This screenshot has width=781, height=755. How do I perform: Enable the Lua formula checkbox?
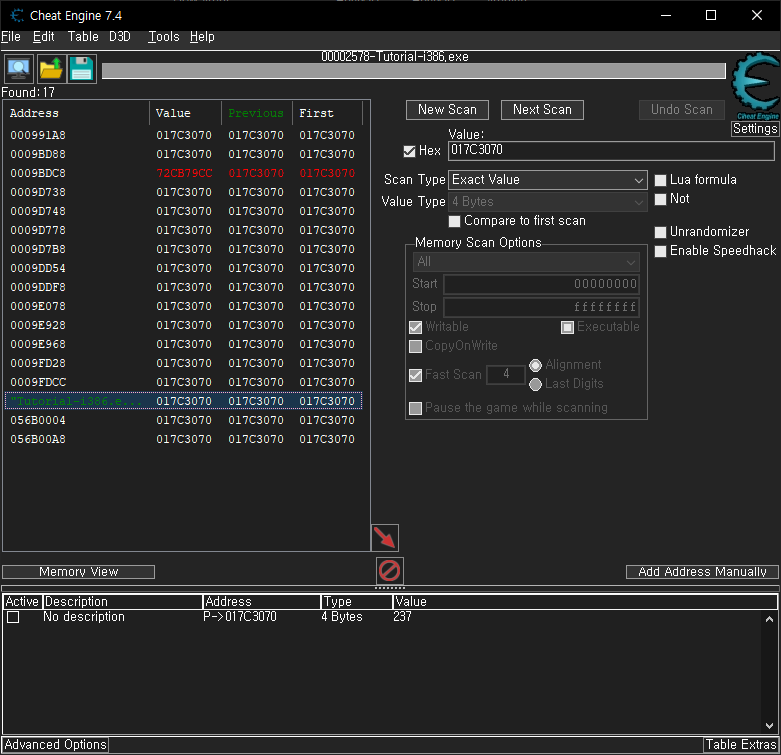tap(660, 180)
